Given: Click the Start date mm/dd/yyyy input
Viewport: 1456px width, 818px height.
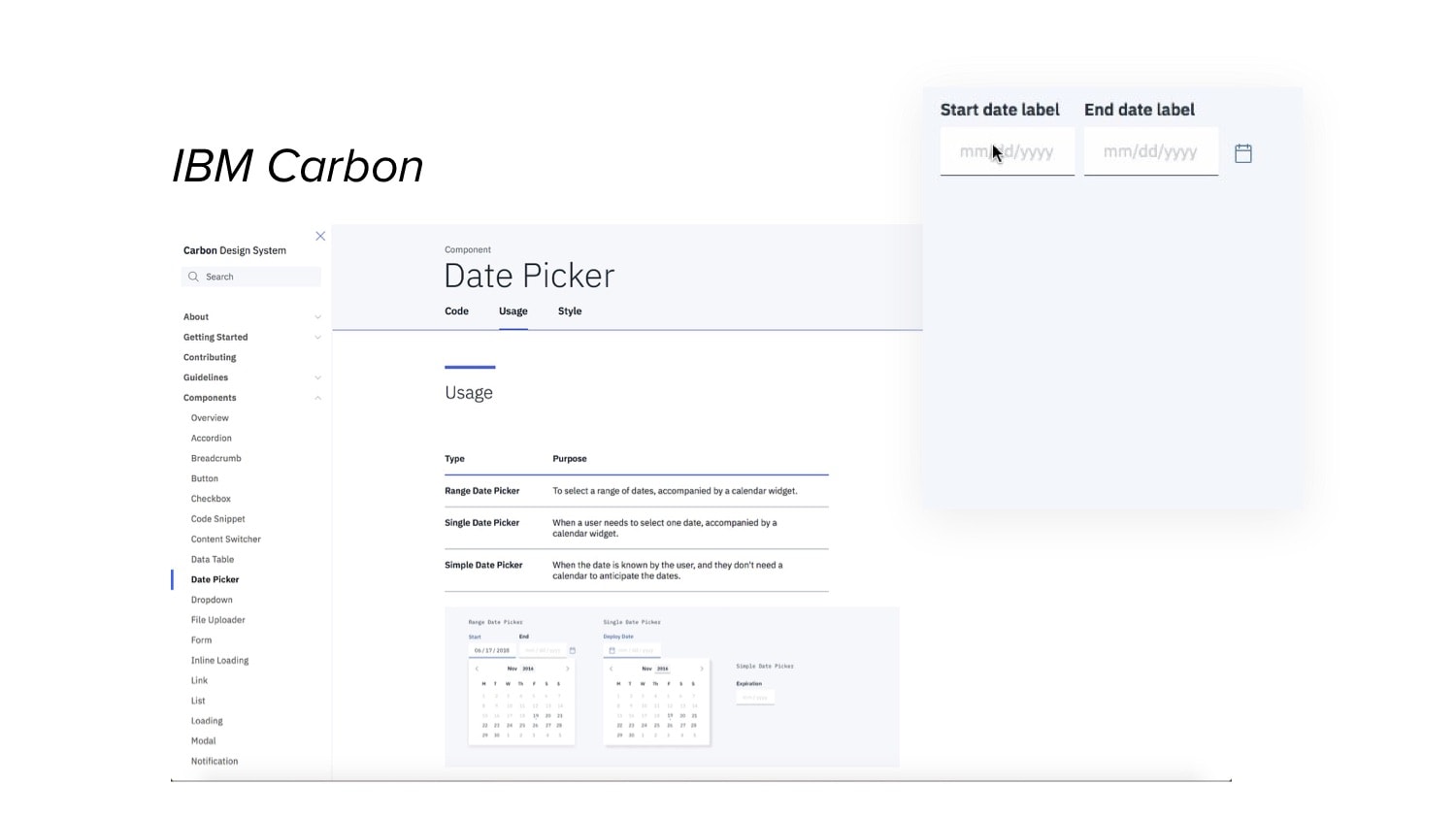Looking at the screenshot, I should [x=1007, y=151].
